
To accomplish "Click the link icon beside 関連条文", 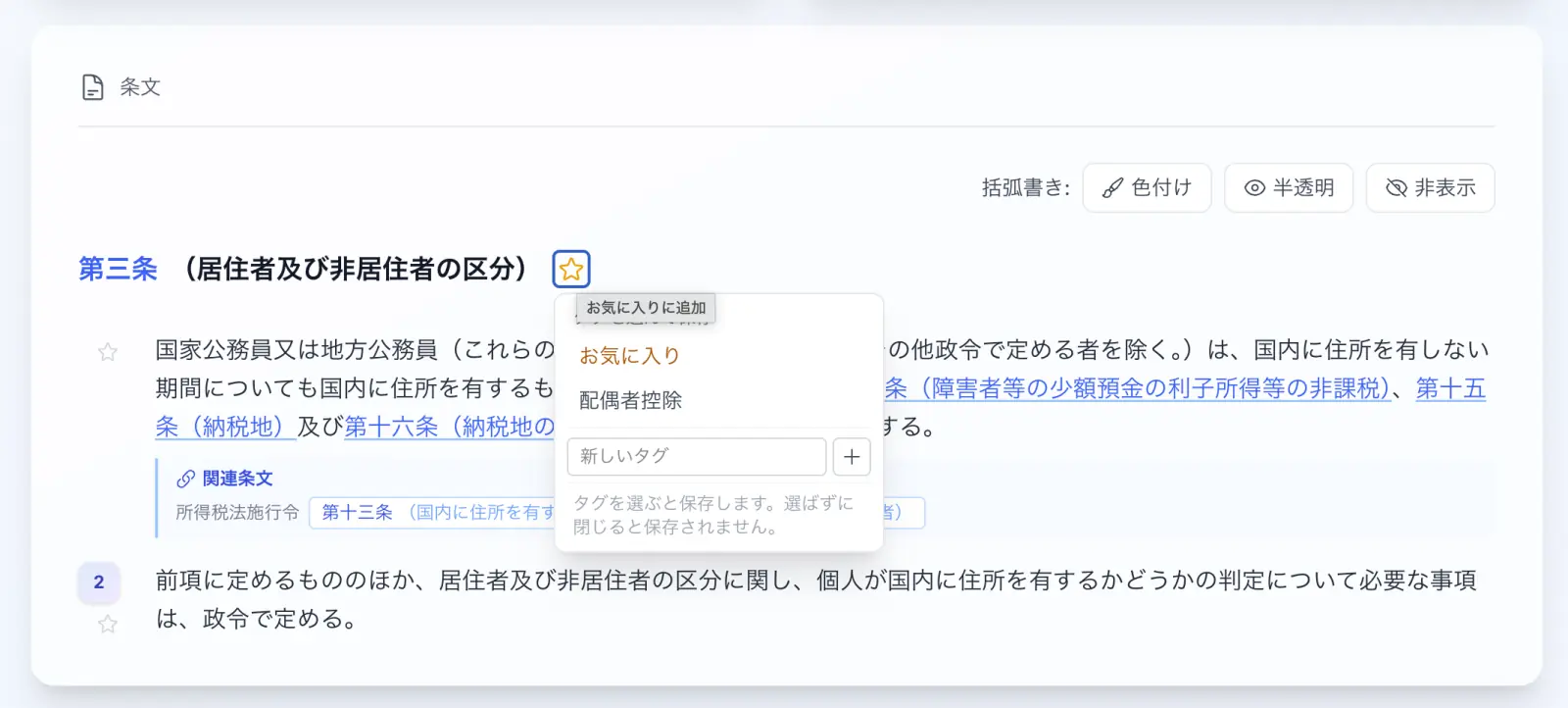I will point(185,479).
